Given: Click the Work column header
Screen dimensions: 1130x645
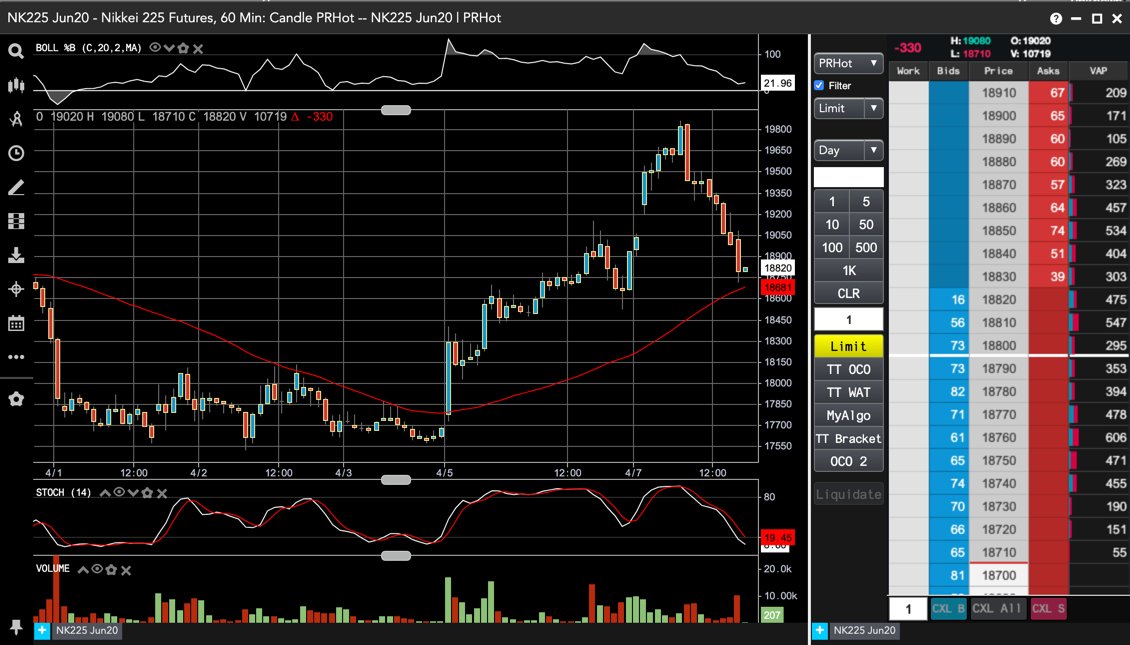Looking at the screenshot, I should (908, 71).
